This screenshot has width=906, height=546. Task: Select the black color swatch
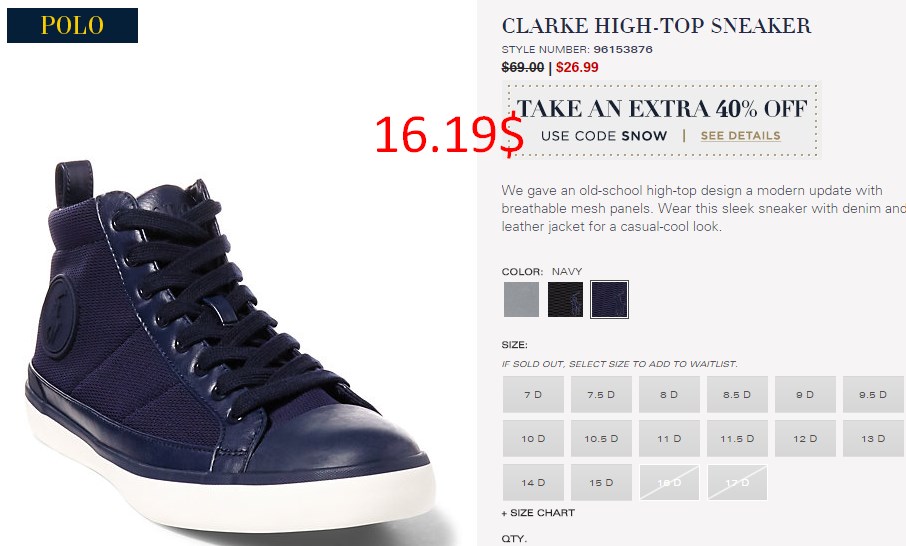pyautogui.click(x=565, y=299)
